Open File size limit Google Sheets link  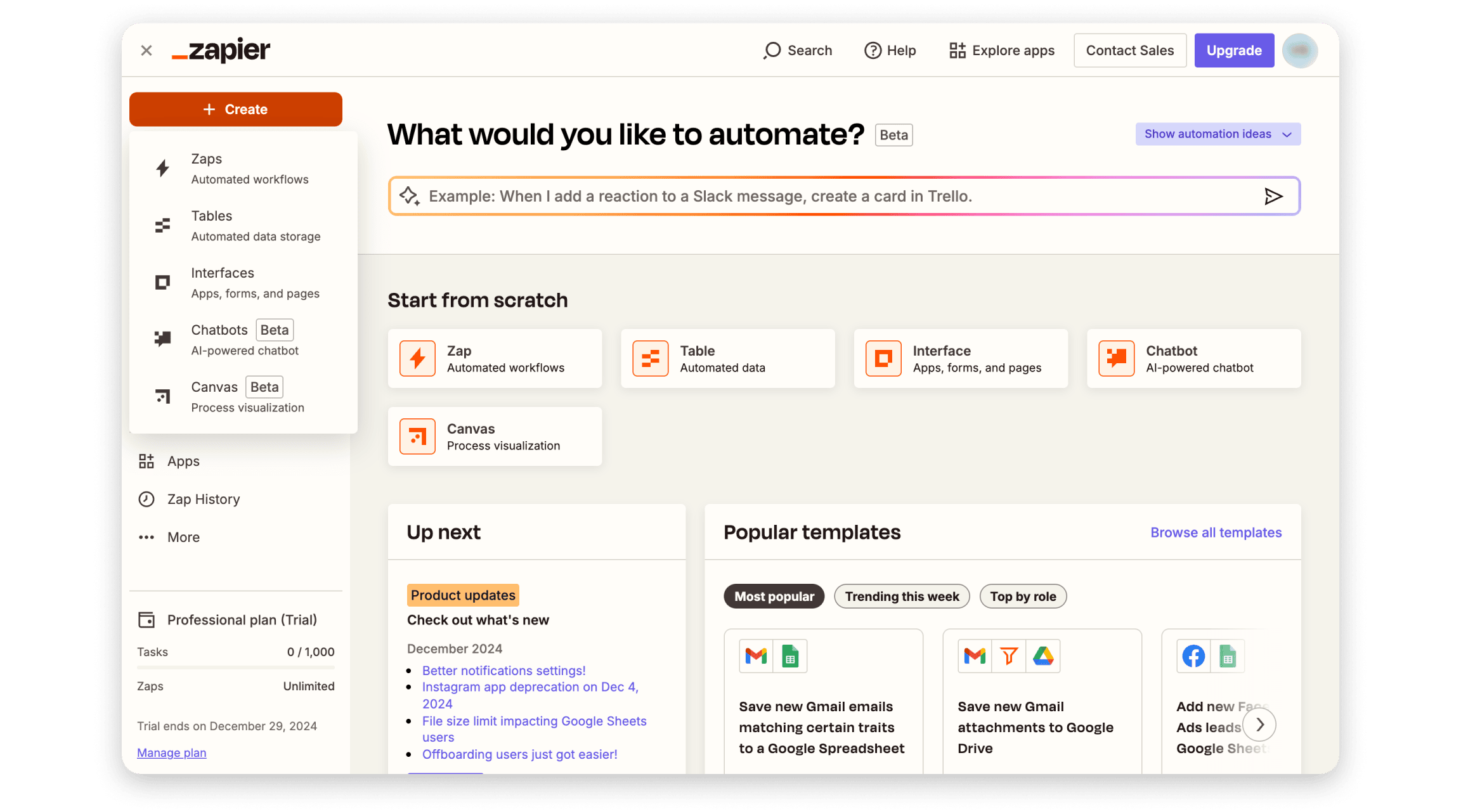535,729
